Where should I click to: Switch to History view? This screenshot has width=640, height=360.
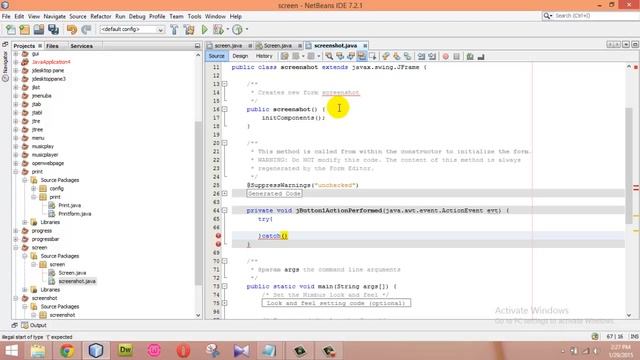point(264,56)
